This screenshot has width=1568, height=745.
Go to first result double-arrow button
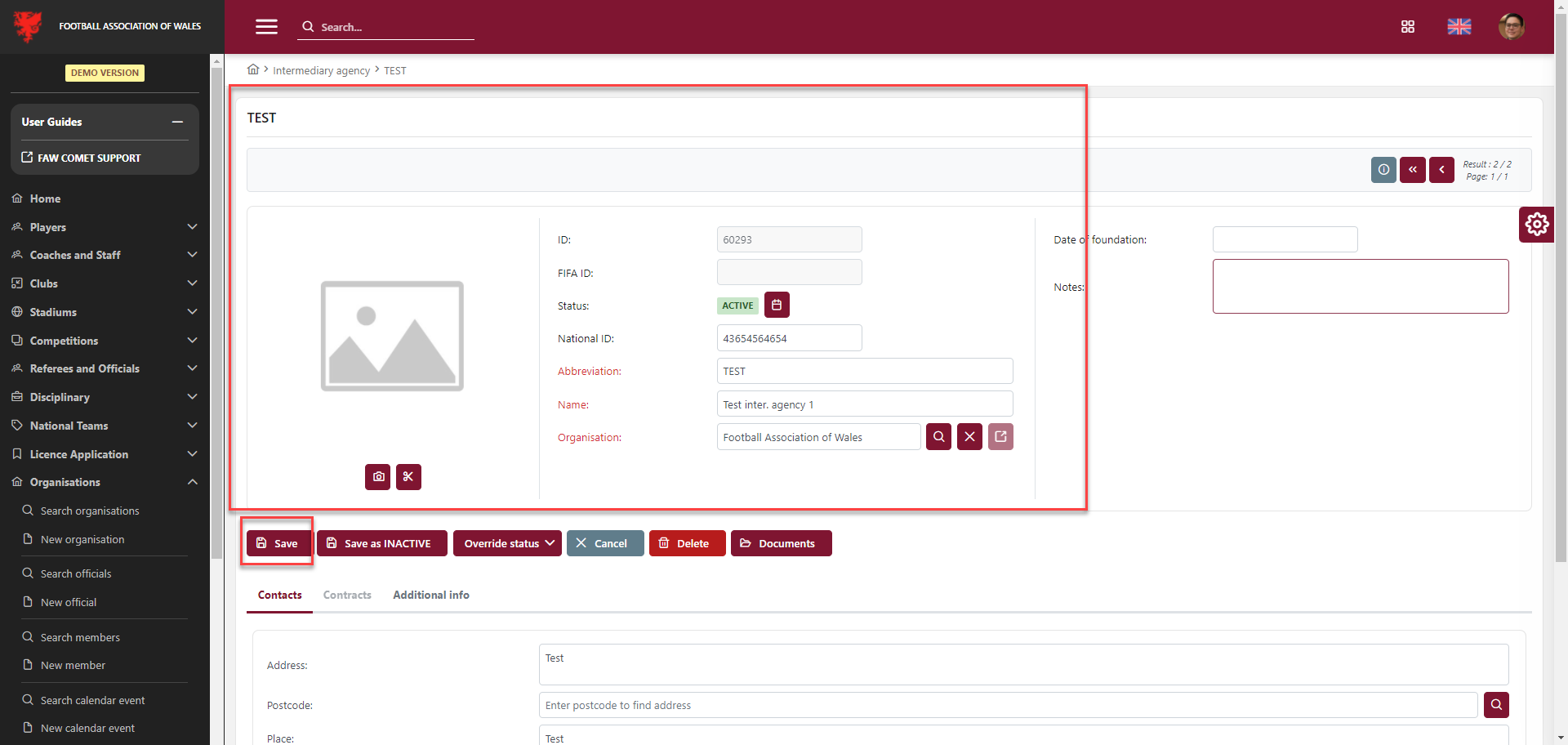[1412, 170]
